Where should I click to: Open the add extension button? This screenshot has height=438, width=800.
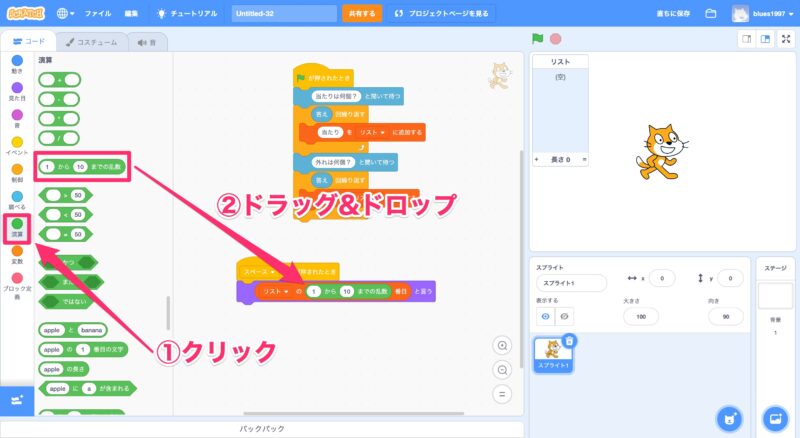[16, 400]
